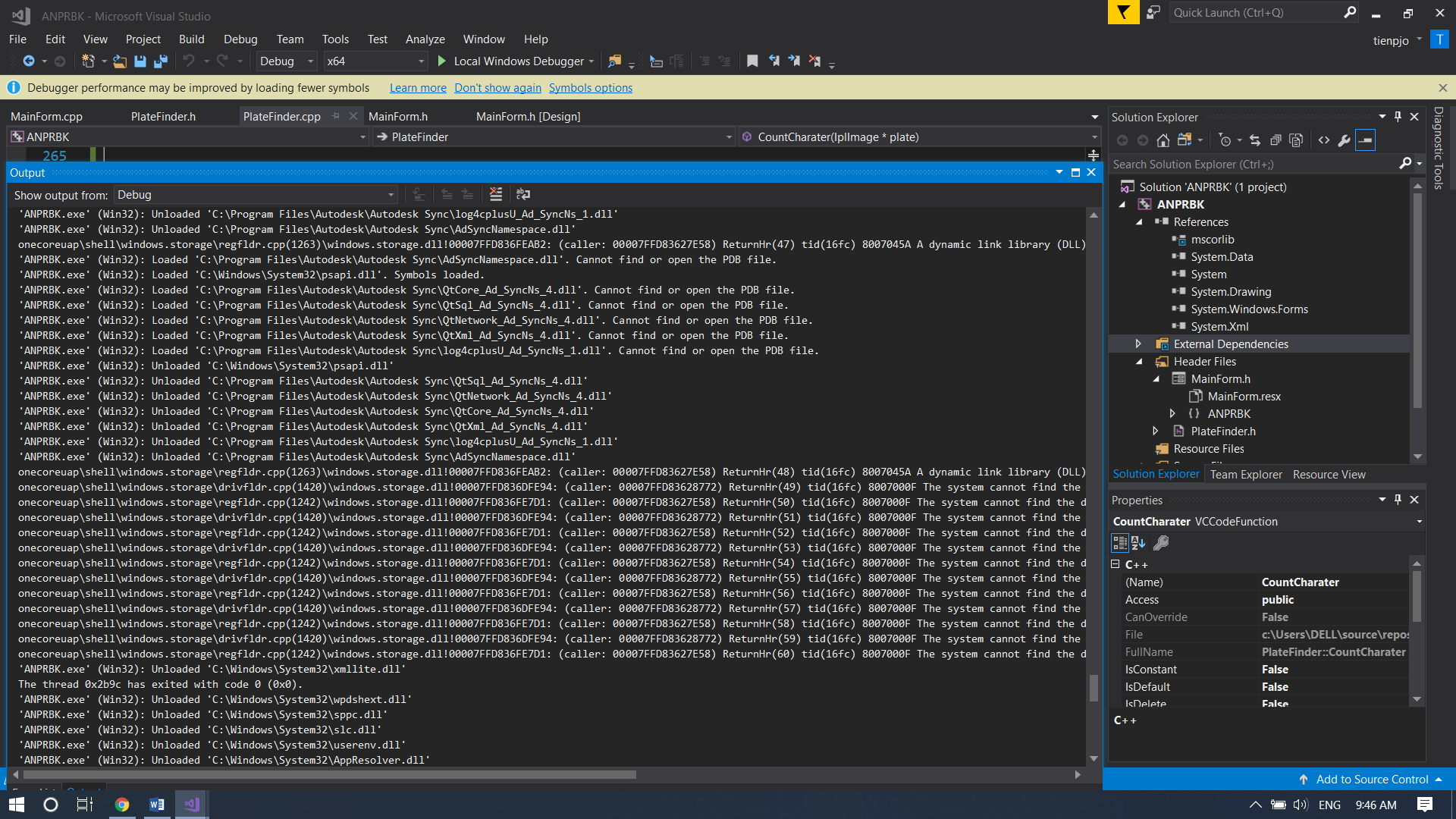Switch to the MainForm.h [Design] tab

(x=528, y=117)
